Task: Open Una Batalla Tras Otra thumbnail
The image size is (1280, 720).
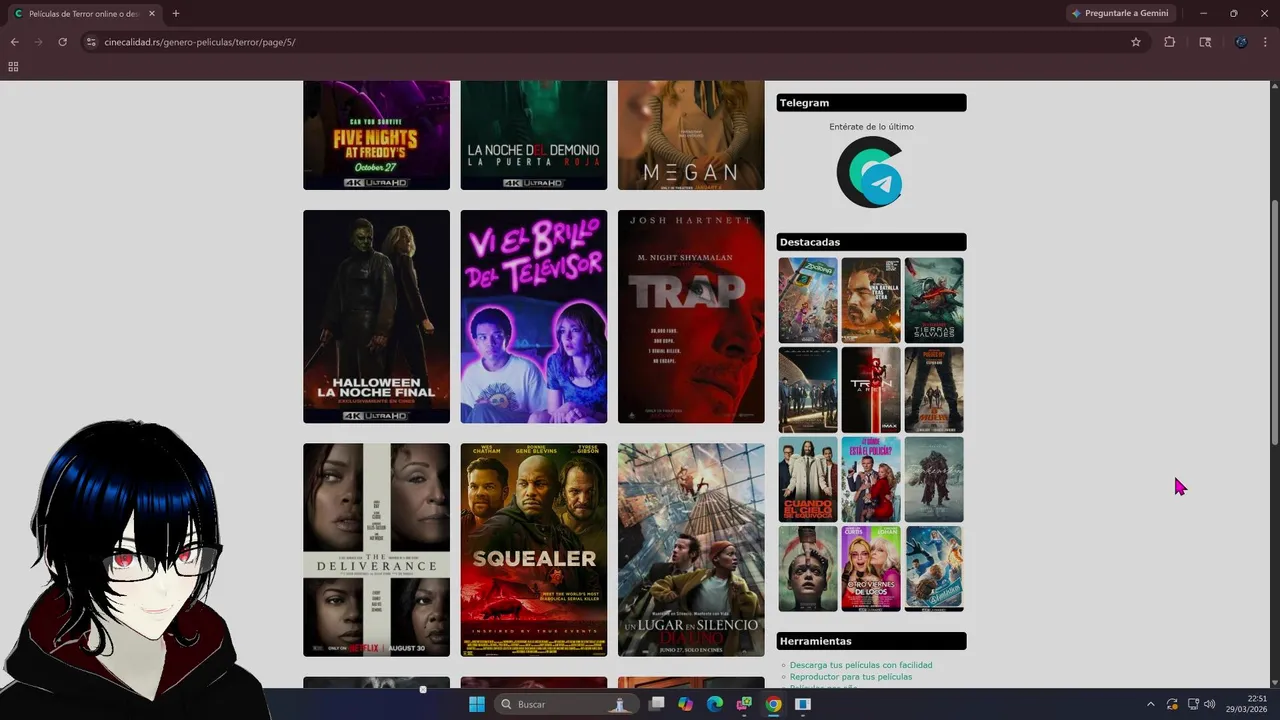Action: tap(871, 300)
